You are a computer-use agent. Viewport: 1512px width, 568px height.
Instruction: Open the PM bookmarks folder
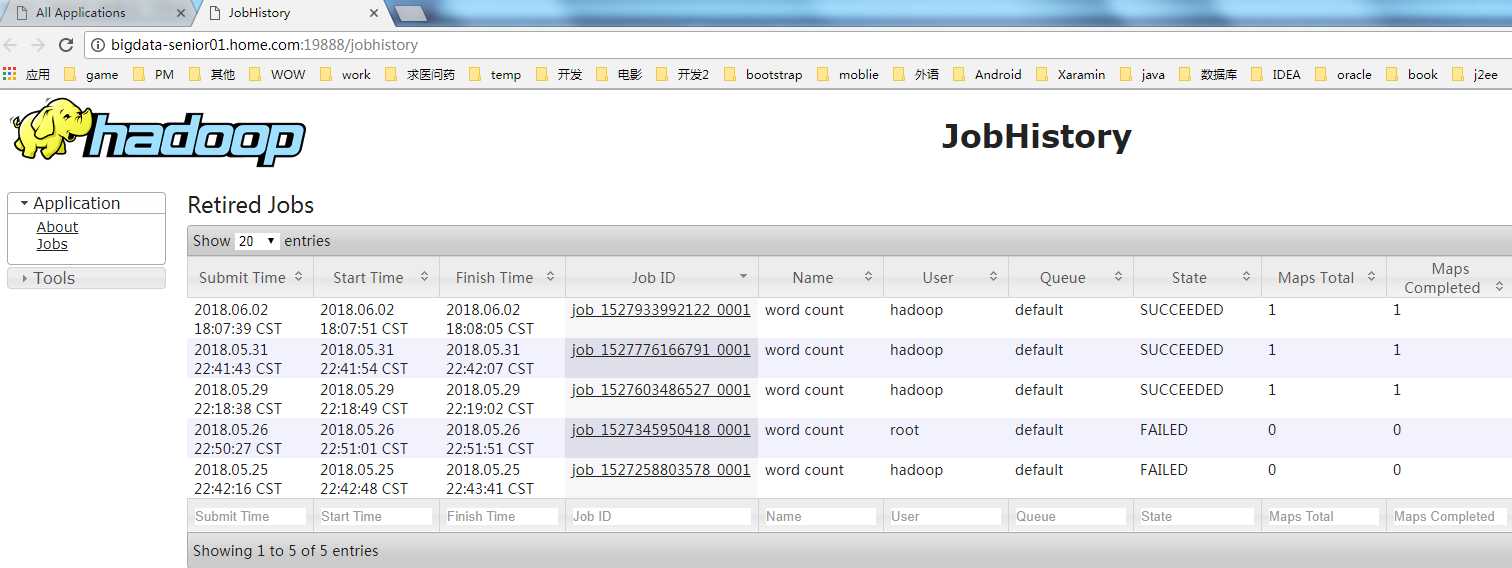click(153, 74)
